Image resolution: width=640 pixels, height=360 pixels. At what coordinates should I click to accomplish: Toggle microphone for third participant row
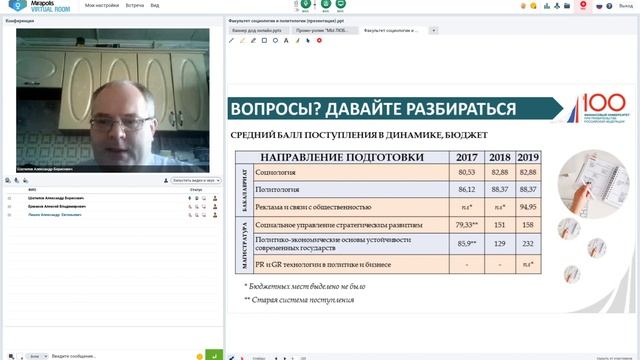[189, 215]
